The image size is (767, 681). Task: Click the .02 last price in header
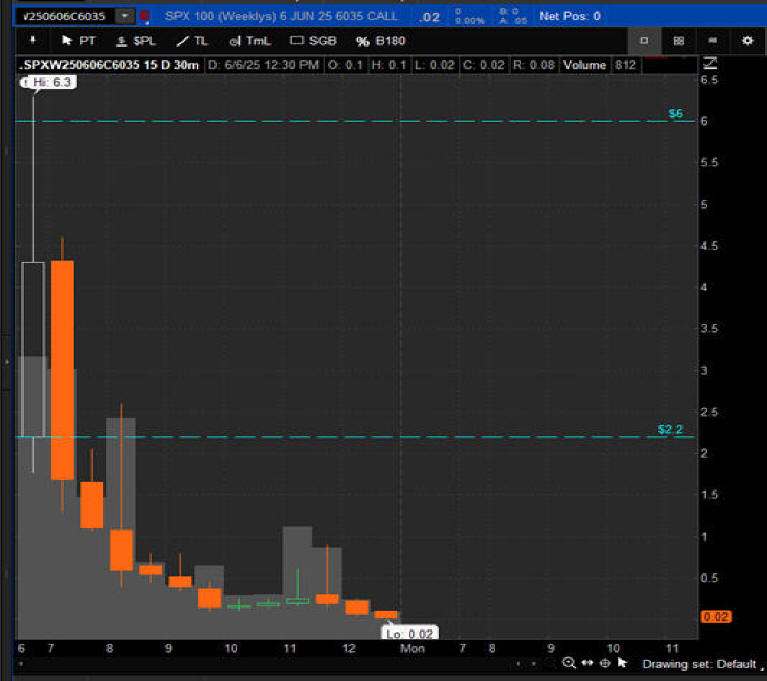point(429,17)
